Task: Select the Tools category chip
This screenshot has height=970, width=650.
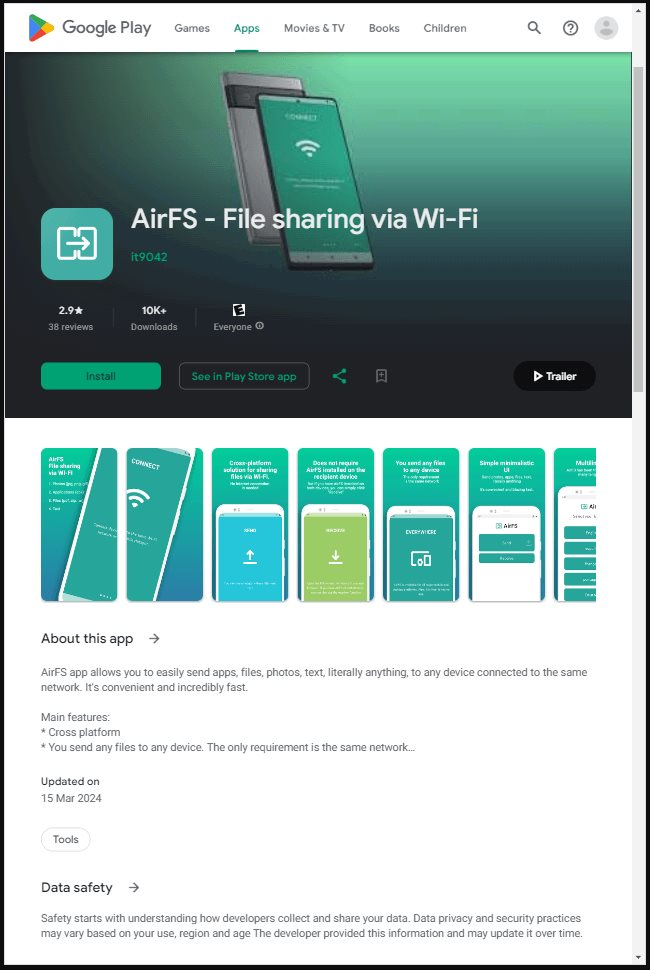Action: pyautogui.click(x=66, y=839)
